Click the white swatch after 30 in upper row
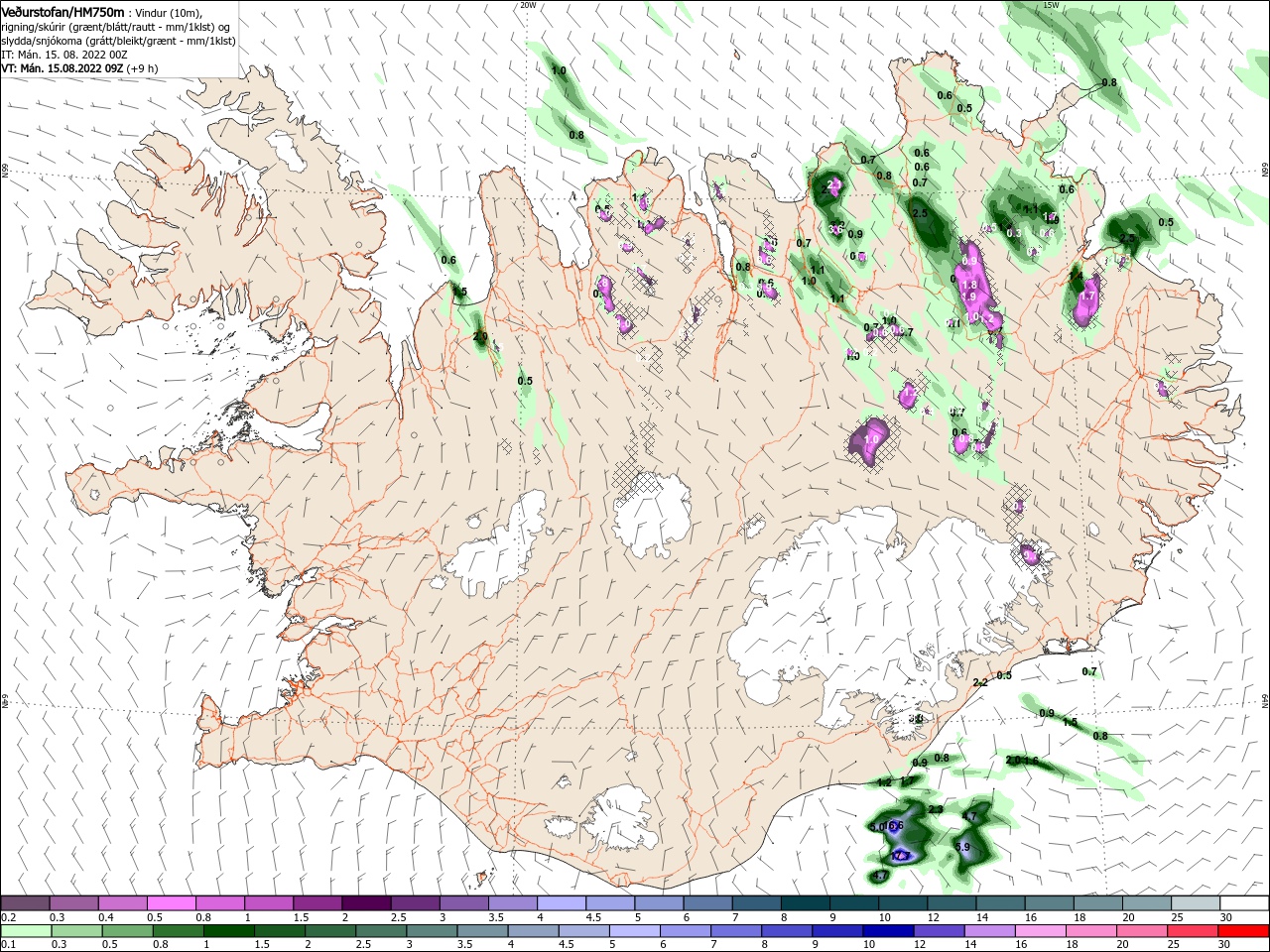 coord(1244,903)
